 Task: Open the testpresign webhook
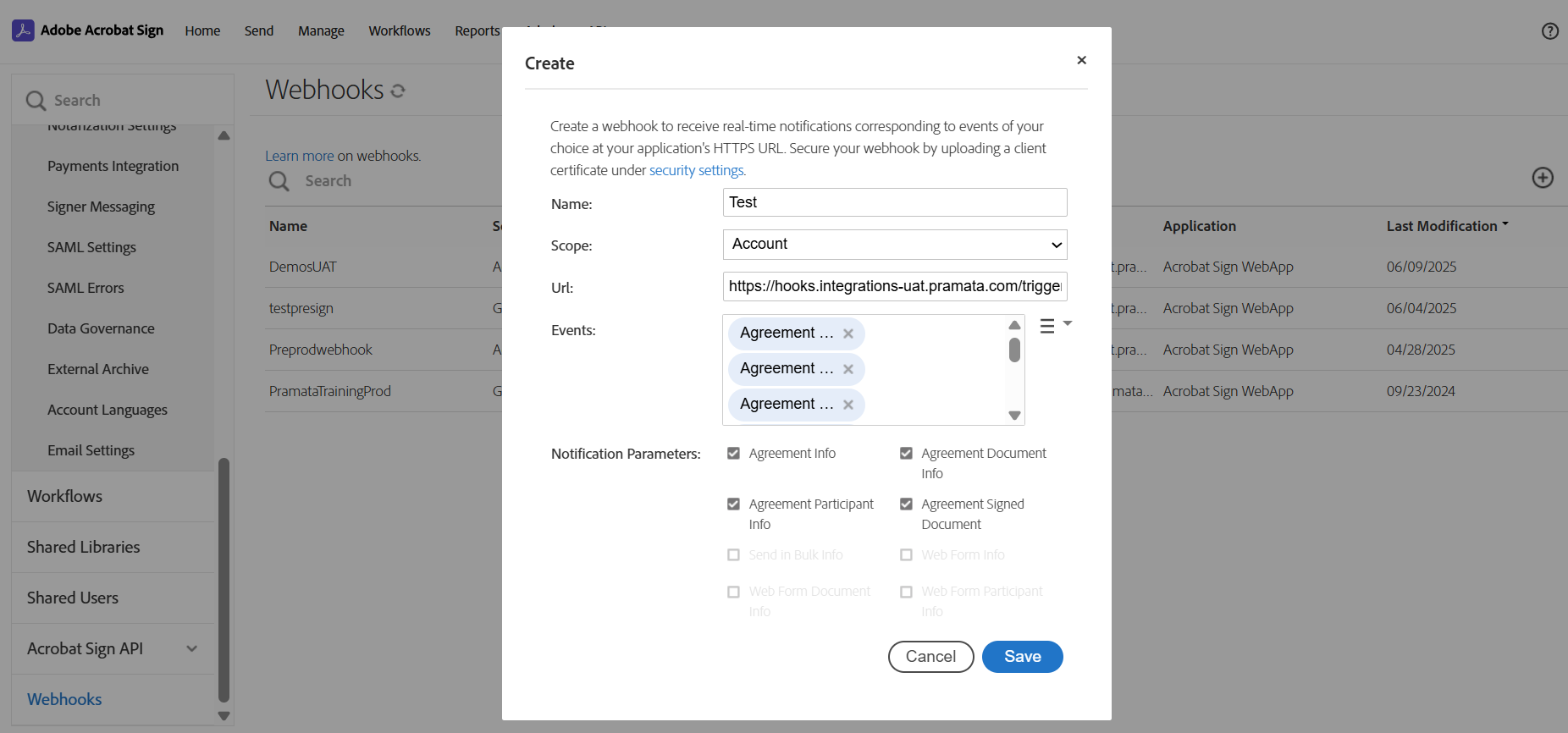(x=301, y=308)
